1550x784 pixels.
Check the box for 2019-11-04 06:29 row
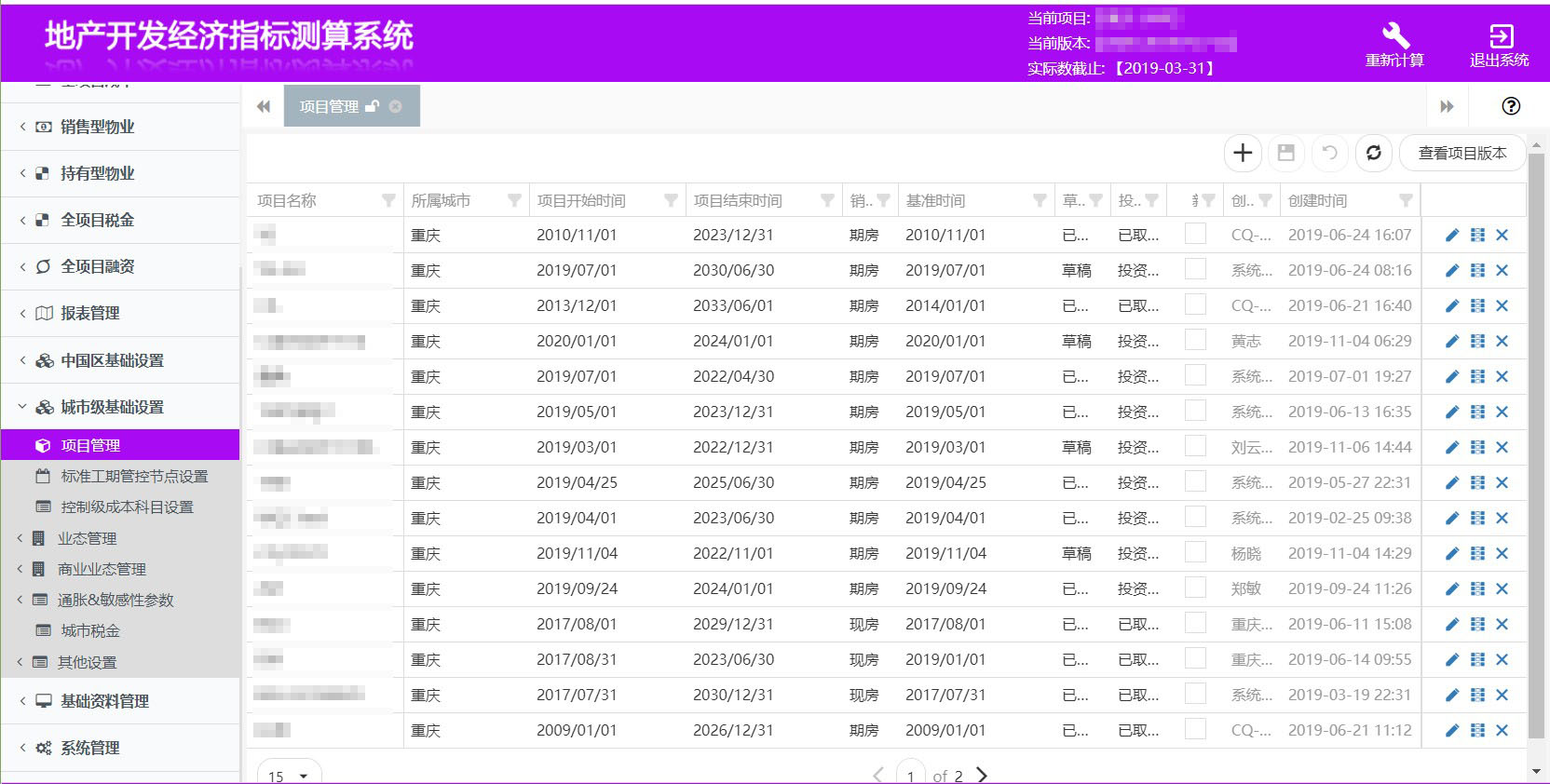1195,341
